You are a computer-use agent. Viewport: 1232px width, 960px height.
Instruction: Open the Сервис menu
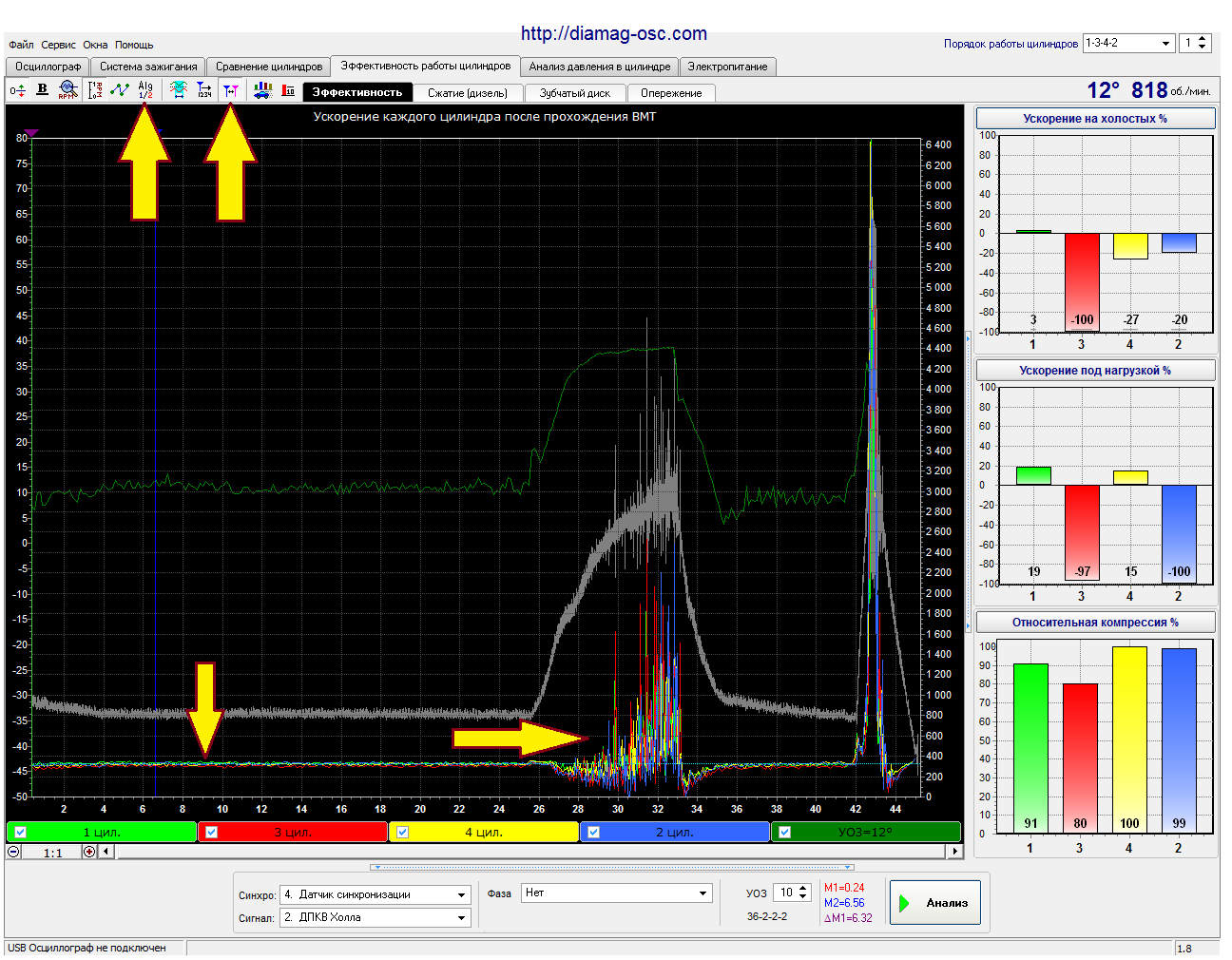58,45
